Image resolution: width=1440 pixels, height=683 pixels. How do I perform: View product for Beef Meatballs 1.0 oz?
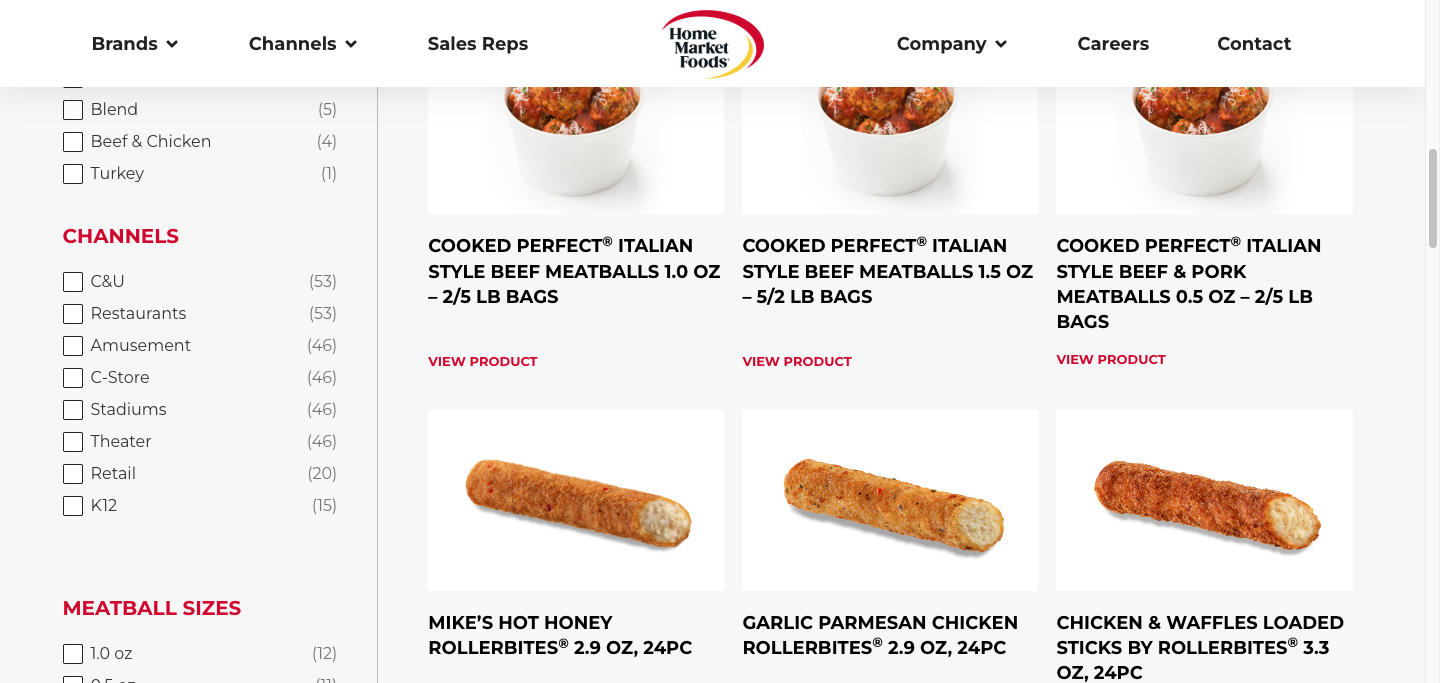(x=483, y=362)
